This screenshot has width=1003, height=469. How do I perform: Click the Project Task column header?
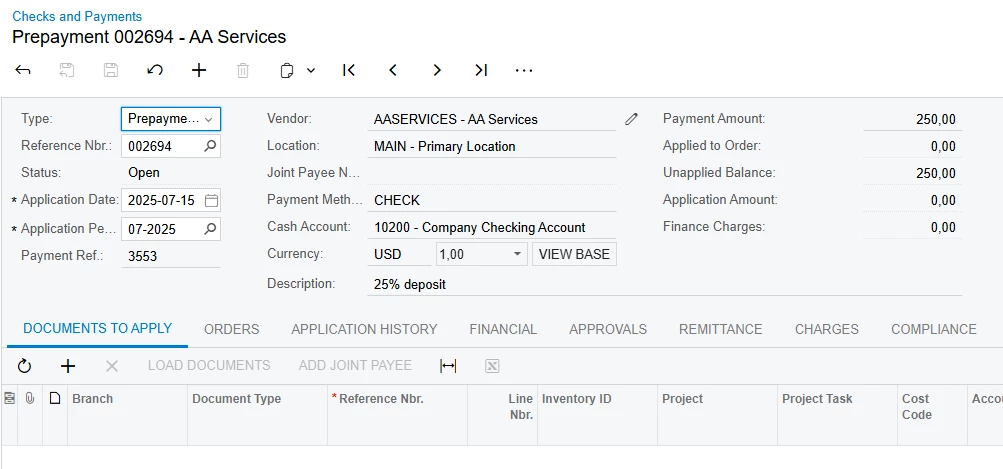[837, 415]
